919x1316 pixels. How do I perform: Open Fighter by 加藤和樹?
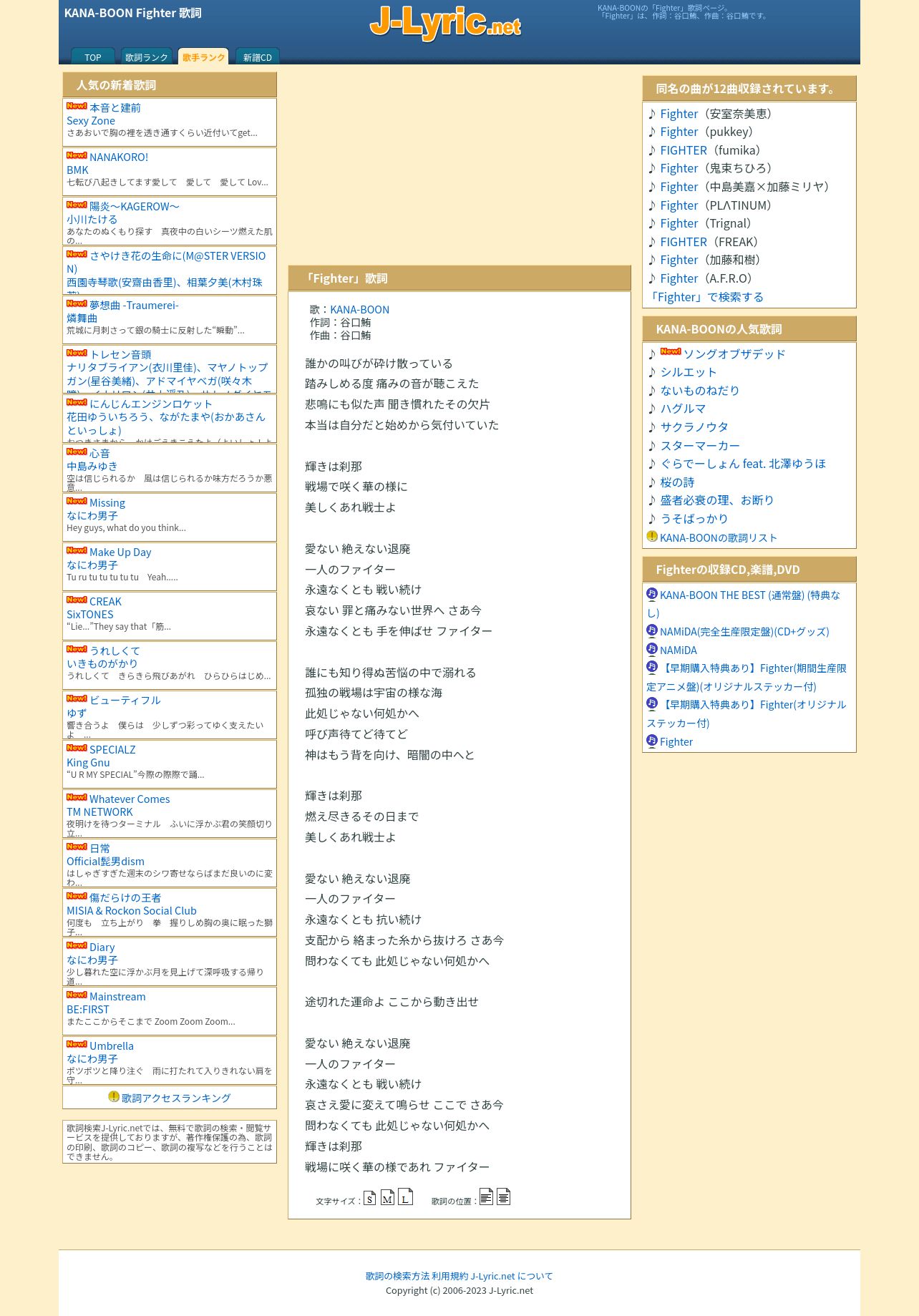click(x=679, y=260)
